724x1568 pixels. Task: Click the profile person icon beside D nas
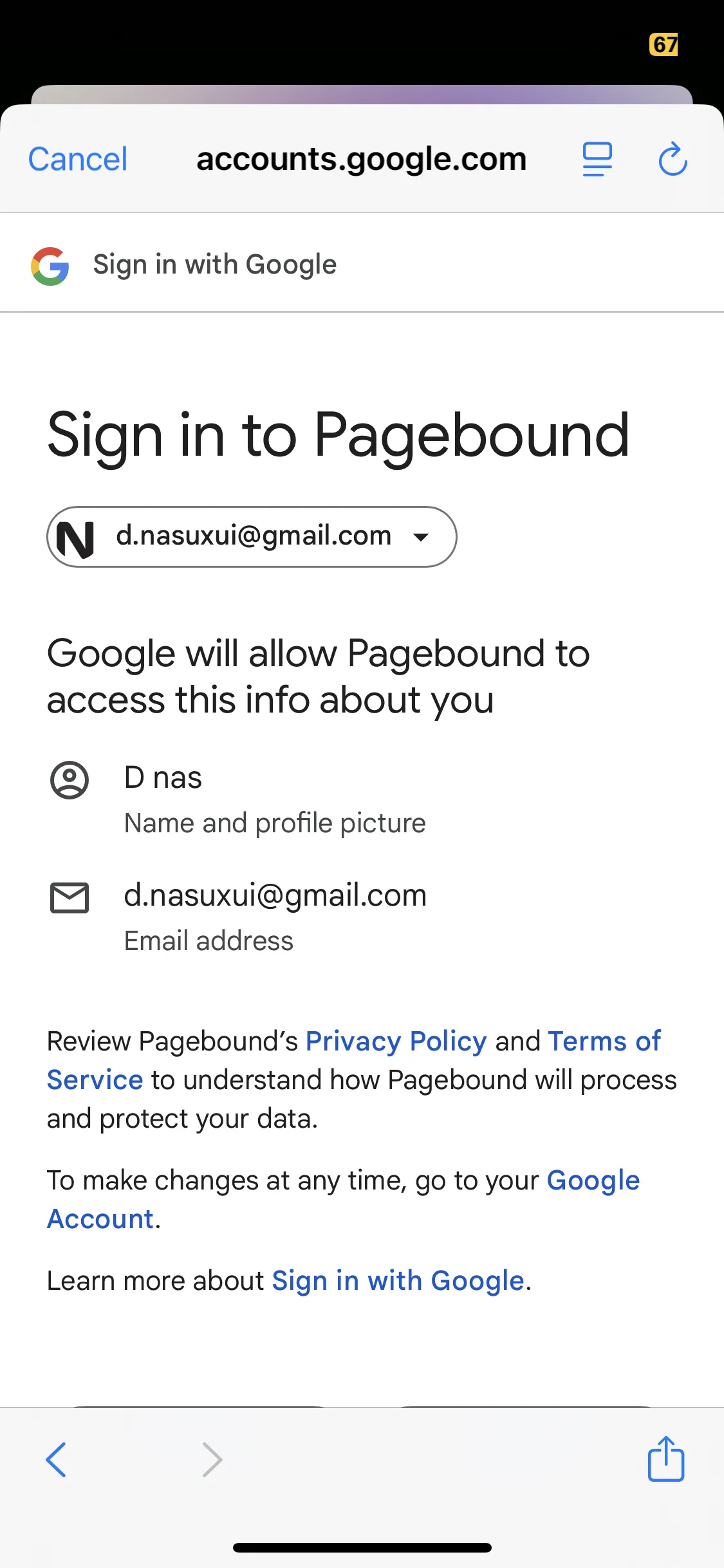click(x=70, y=780)
